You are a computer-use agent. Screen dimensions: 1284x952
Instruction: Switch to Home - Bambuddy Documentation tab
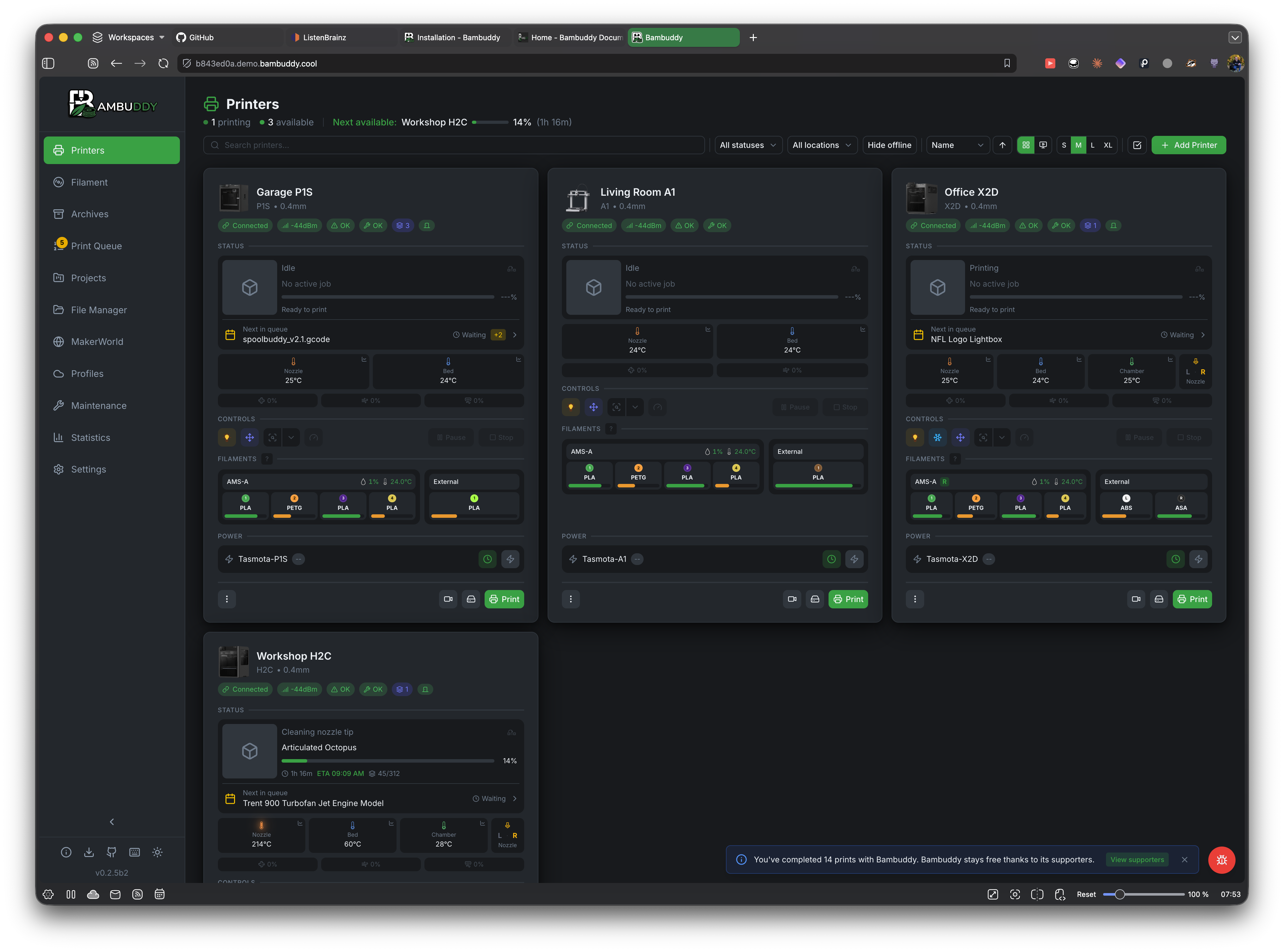click(x=569, y=37)
